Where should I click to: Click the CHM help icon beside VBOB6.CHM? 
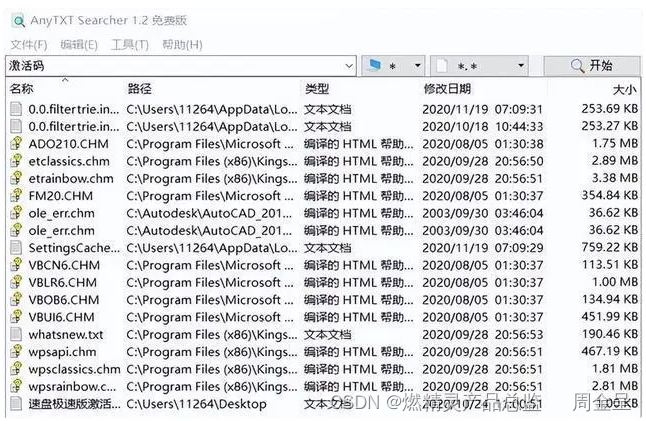[x=16, y=299]
